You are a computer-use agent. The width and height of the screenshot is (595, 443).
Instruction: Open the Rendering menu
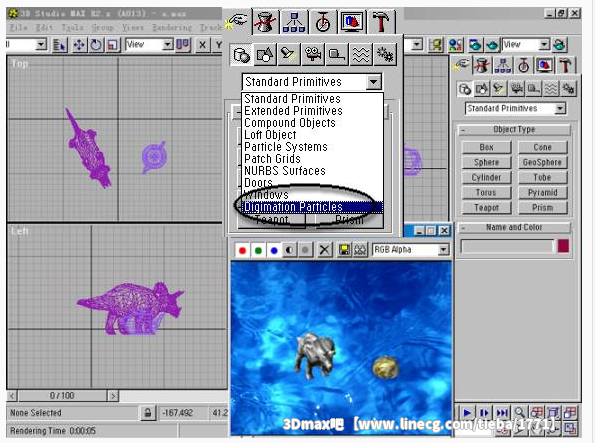[x=172, y=27]
